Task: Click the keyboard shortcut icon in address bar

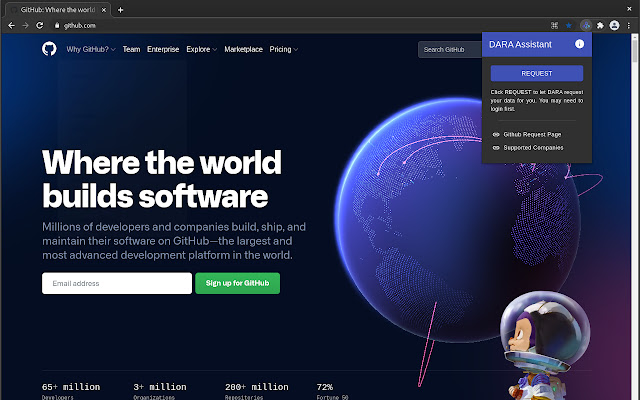Action: (x=554, y=25)
